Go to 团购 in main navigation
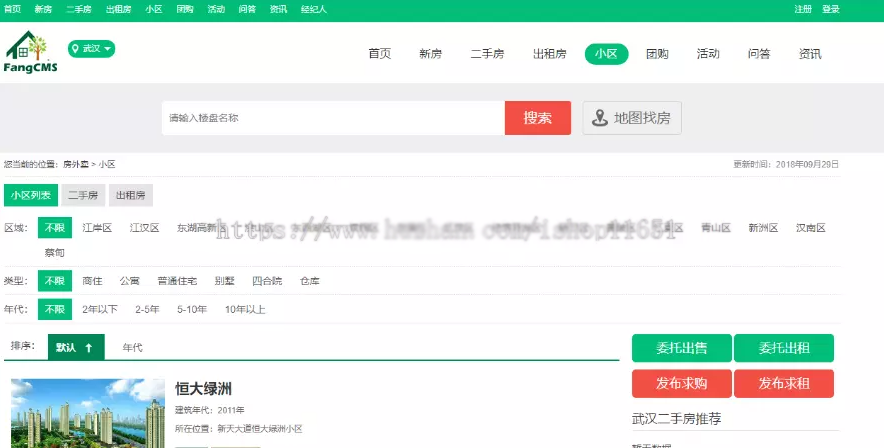The height and width of the screenshot is (448, 884). 657,54
